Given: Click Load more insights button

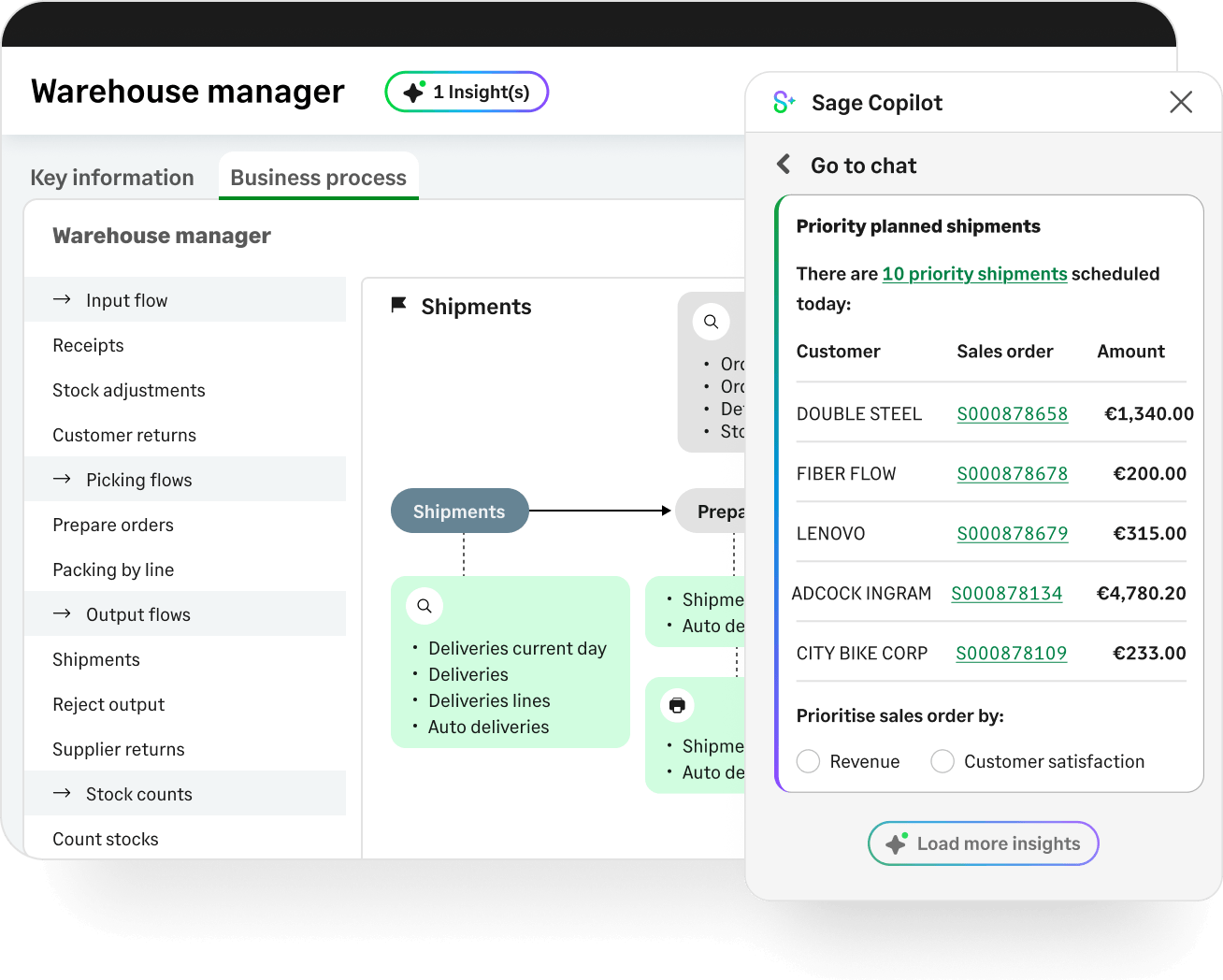Looking at the screenshot, I should [x=984, y=843].
